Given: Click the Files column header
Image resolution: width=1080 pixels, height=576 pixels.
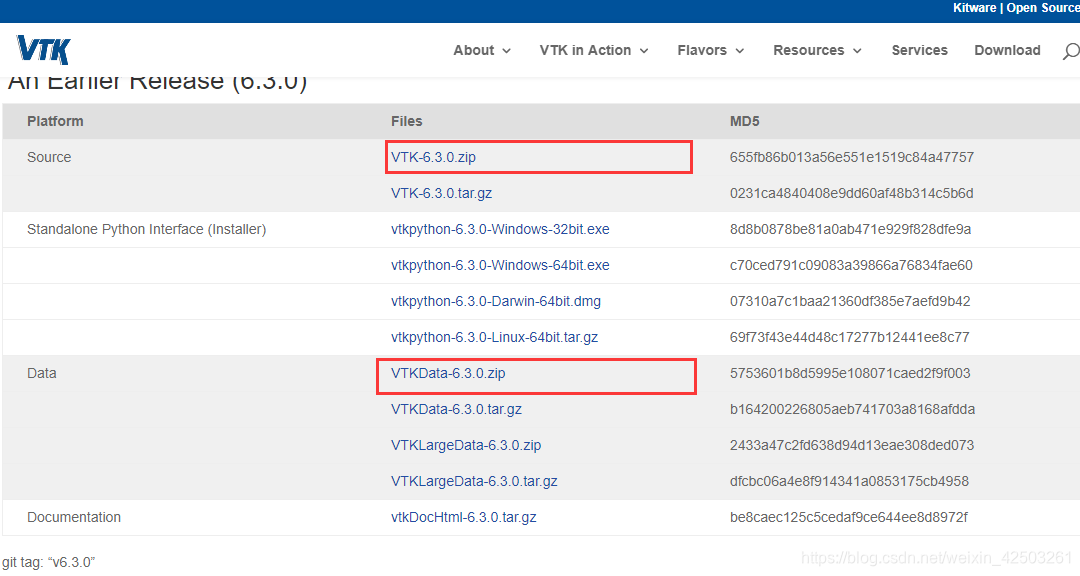Looking at the screenshot, I should tap(406, 121).
